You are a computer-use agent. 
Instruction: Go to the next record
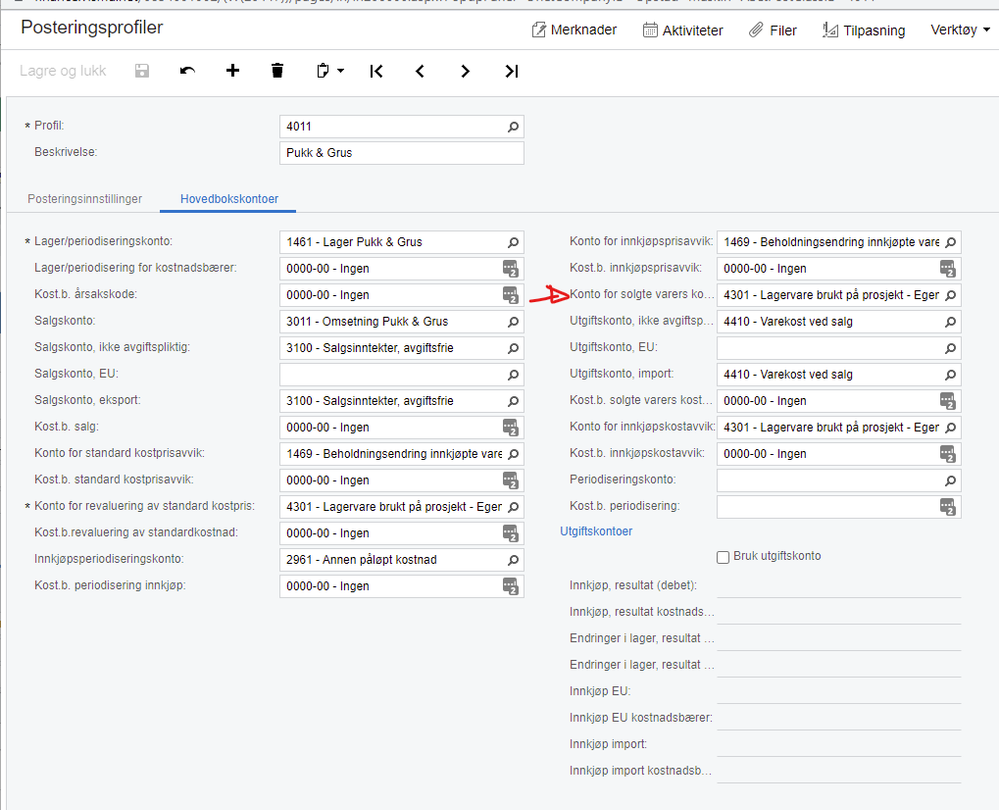[x=465, y=71]
